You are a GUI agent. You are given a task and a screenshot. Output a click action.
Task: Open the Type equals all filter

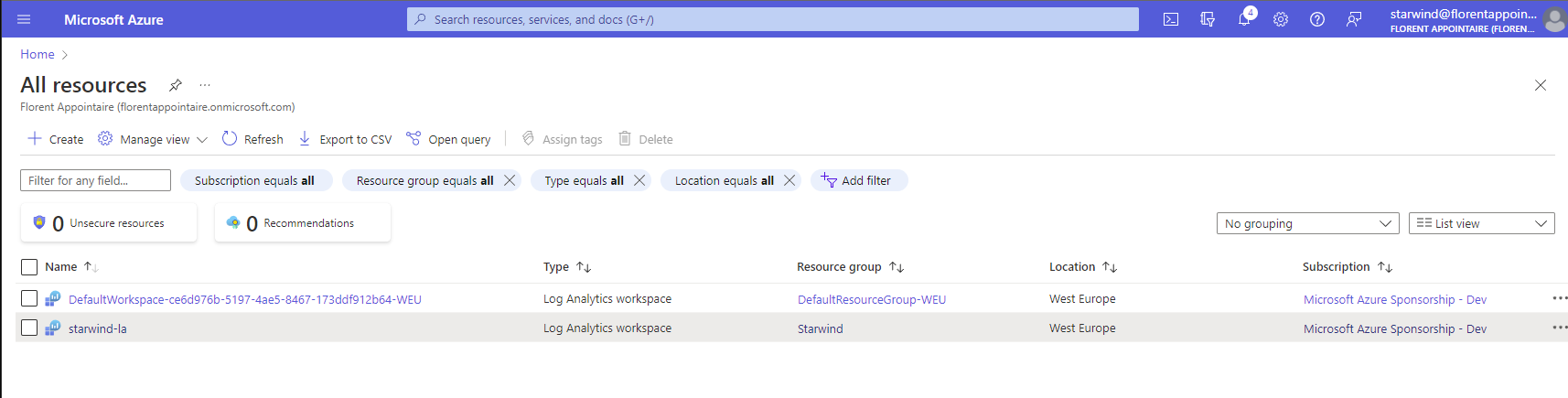click(x=584, y=180)
